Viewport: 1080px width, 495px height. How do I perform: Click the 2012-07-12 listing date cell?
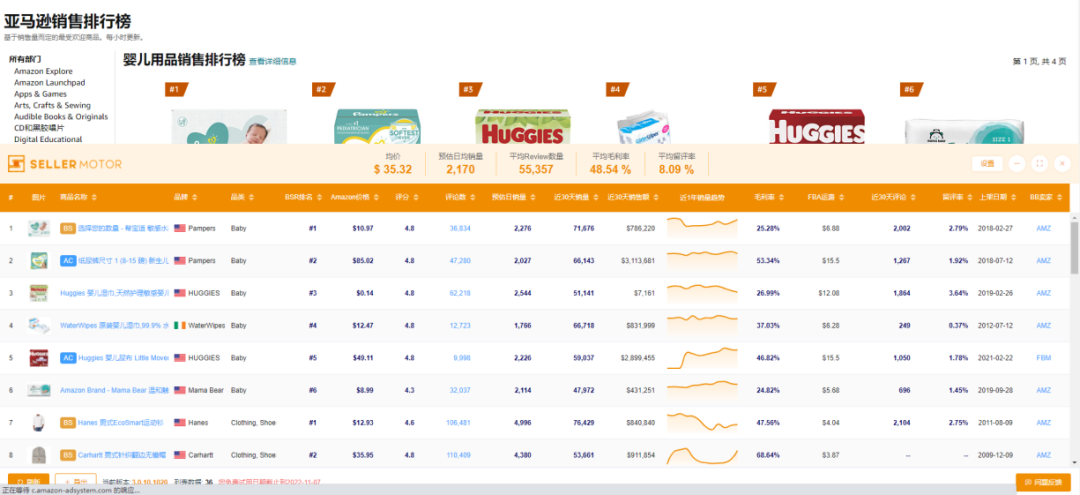click(996, 325)
